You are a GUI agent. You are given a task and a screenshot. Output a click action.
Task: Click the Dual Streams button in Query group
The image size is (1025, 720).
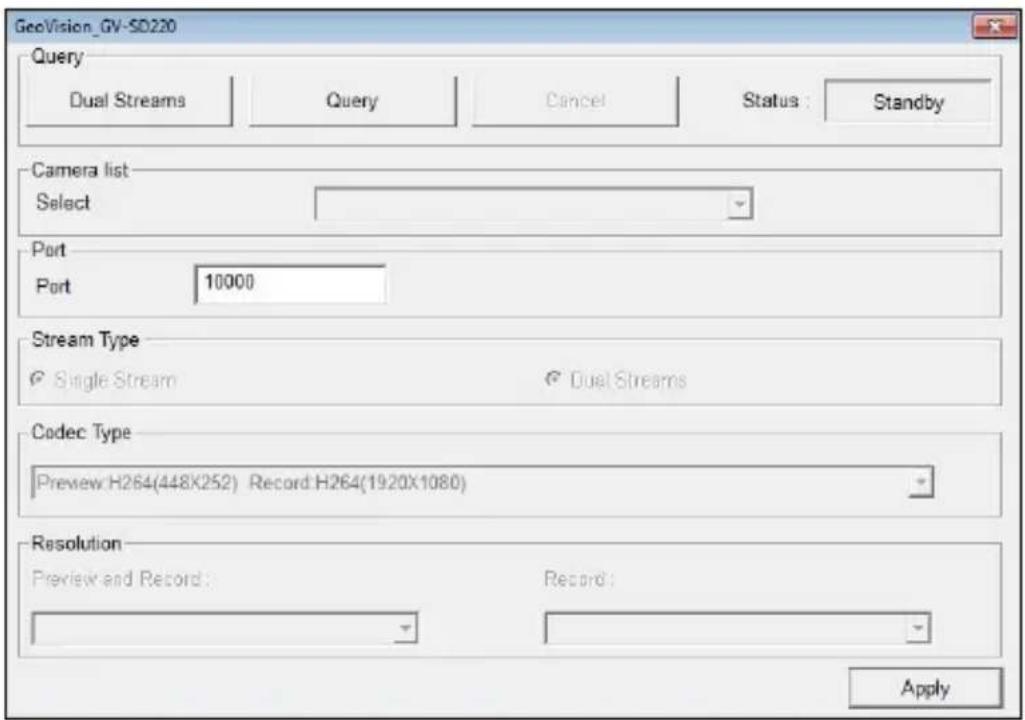tap(129, 101)
